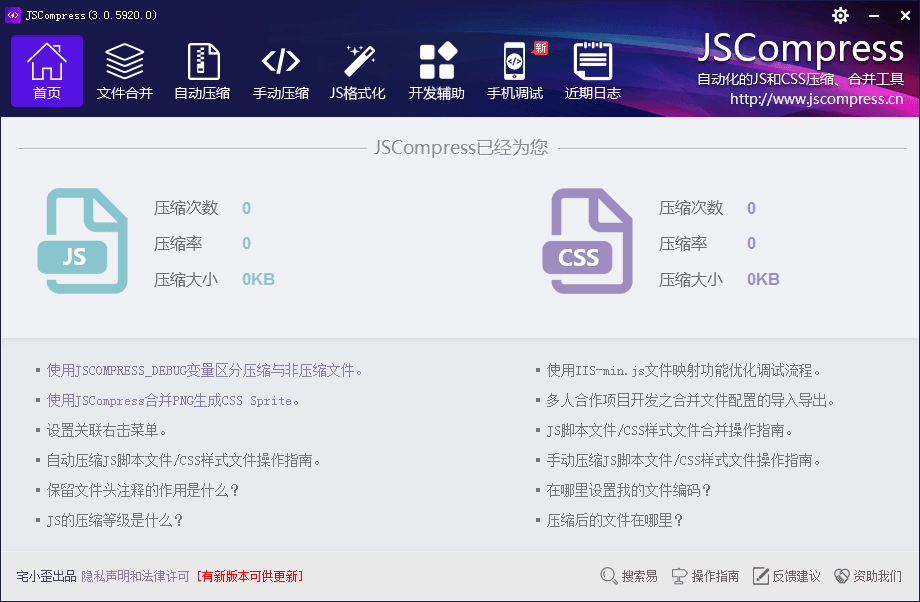This screenshot has width=920, height=602.
Task: Open the 首页 home tab
Action: [x=47, y=71]
